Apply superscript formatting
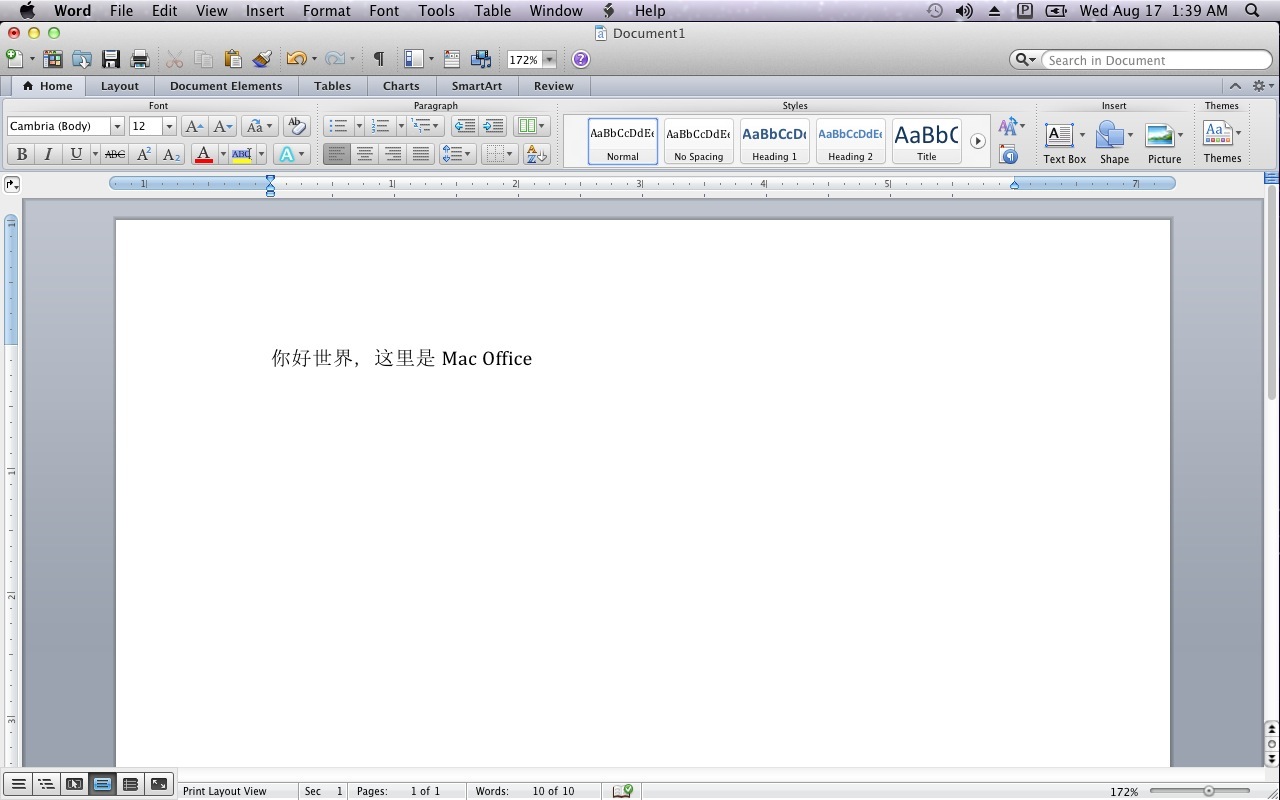The height and width of the screenshot is (800, 1280). (x=143, y=154)
